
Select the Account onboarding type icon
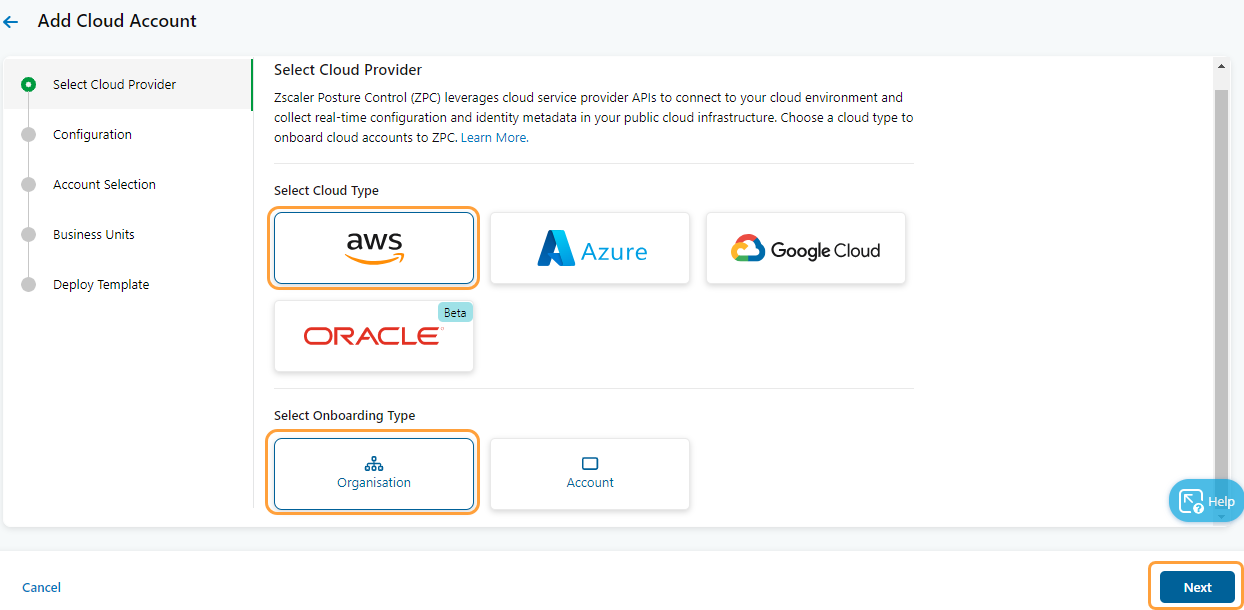[x=589, y=462]
